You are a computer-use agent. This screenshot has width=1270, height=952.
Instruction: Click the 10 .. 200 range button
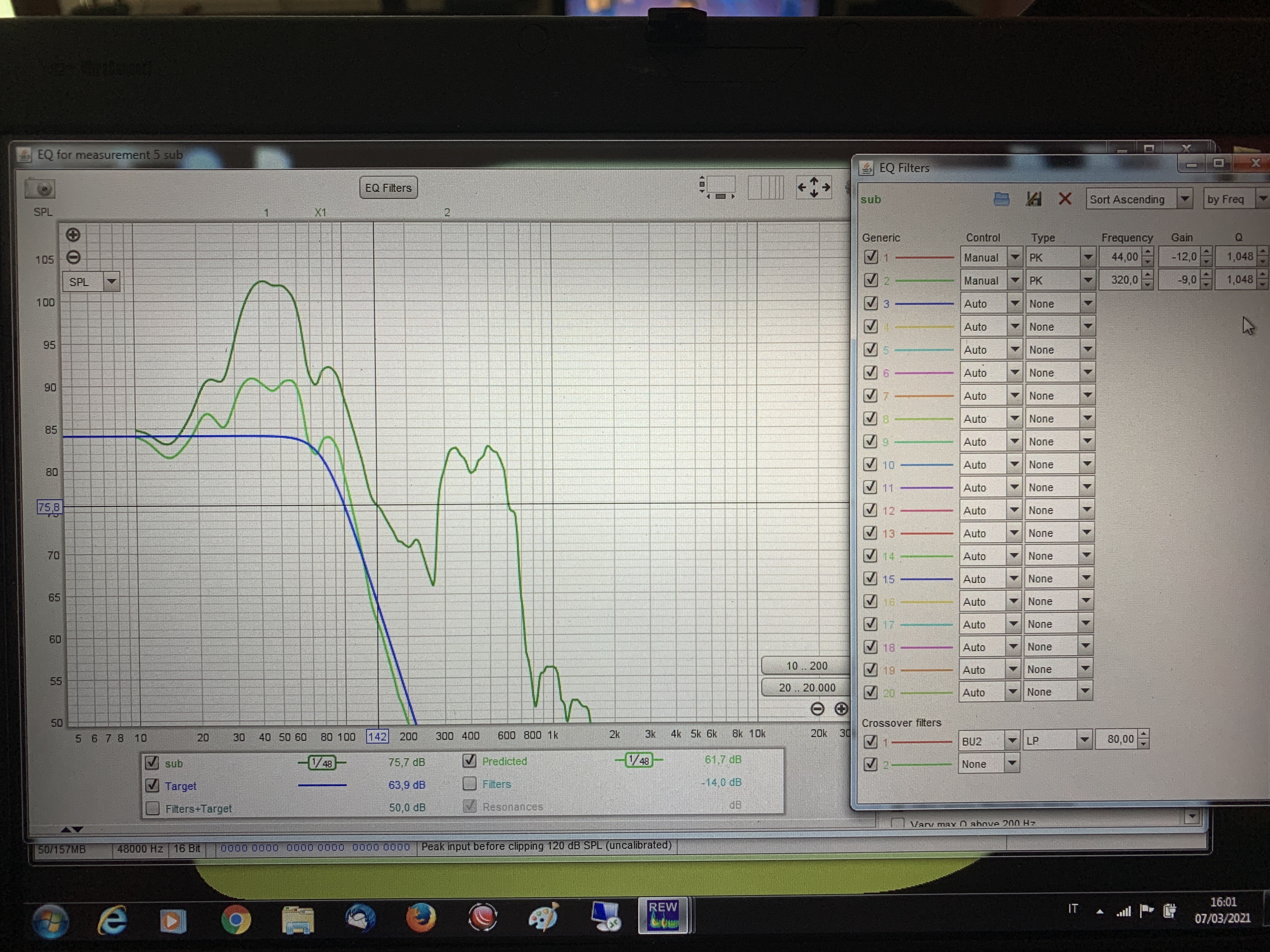click(806, 666)
